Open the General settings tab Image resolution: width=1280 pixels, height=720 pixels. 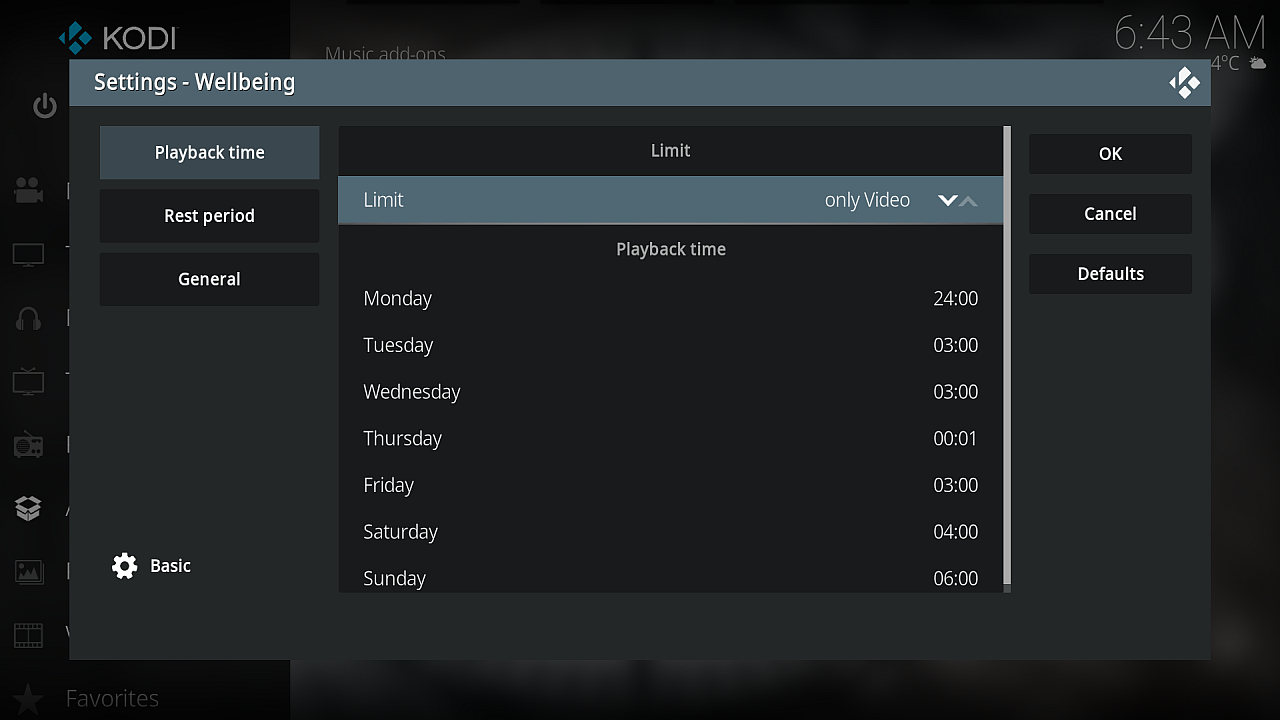click(x=209, y=279)
